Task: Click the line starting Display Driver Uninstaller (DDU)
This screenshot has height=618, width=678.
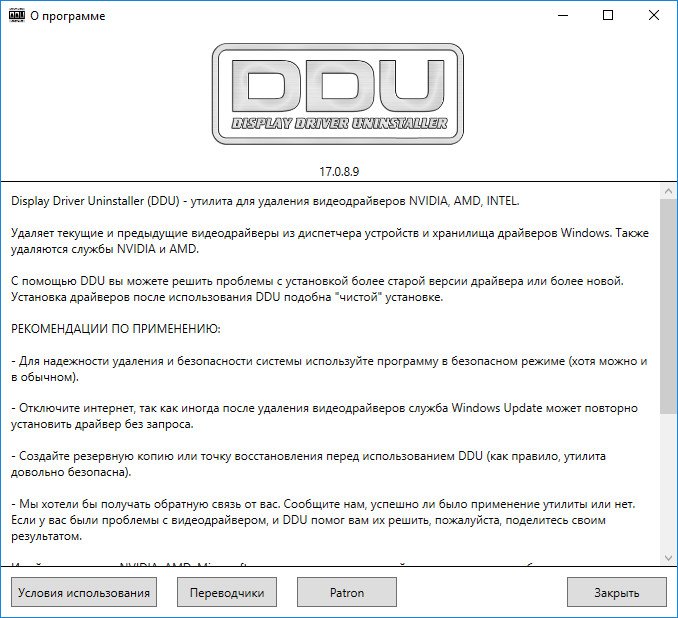Action: [265, 201]
